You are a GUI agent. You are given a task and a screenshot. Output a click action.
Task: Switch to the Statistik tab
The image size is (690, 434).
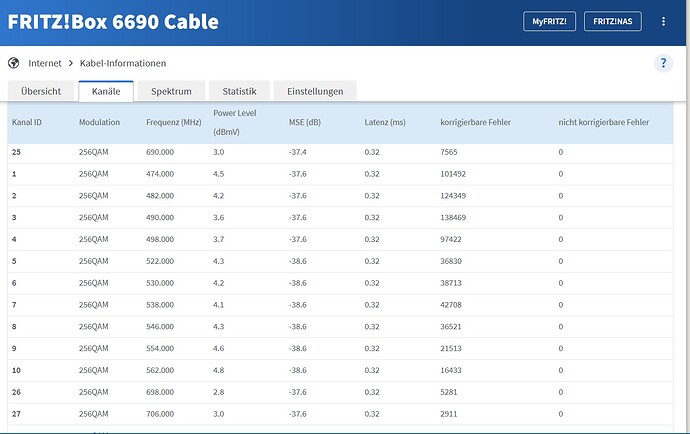click(239, 91)
